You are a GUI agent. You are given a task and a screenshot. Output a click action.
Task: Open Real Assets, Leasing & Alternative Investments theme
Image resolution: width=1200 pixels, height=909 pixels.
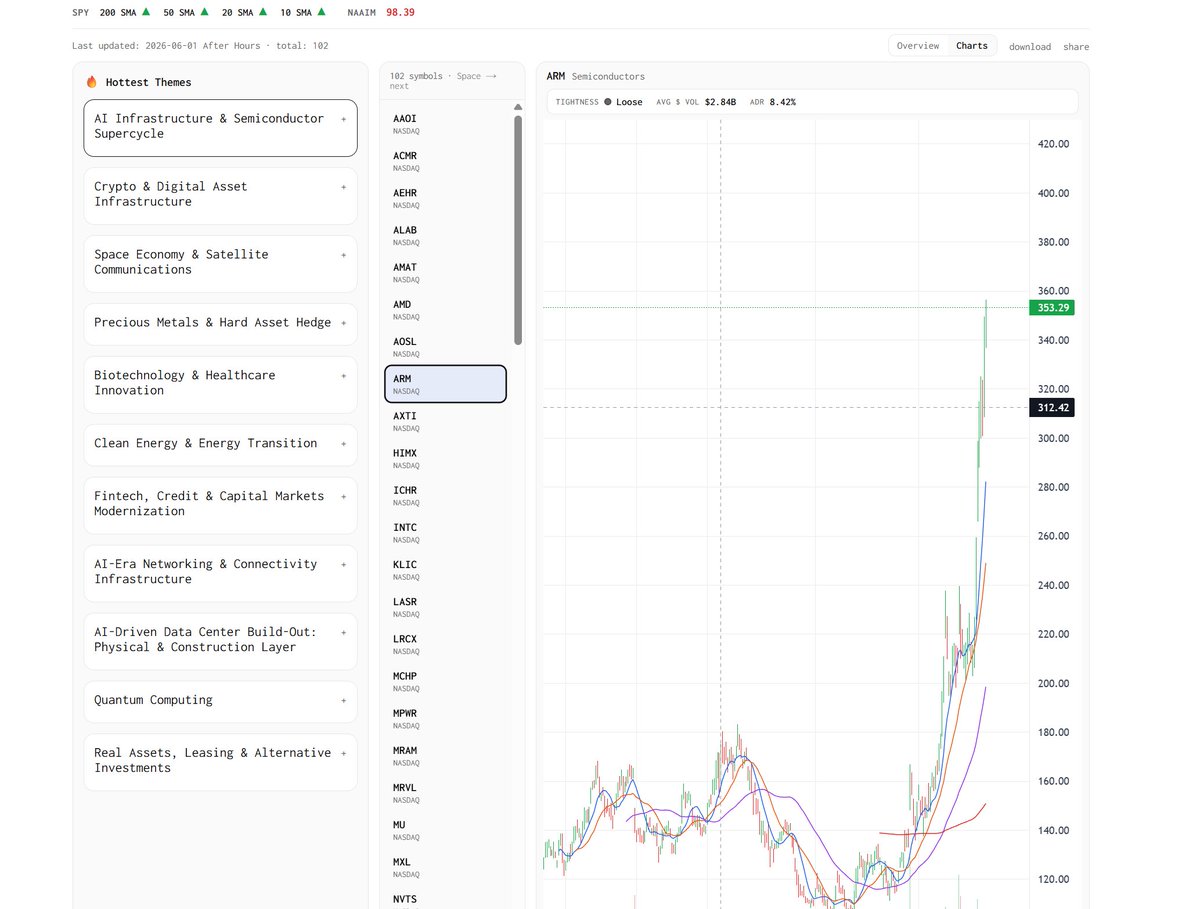(x=220, y=761)
